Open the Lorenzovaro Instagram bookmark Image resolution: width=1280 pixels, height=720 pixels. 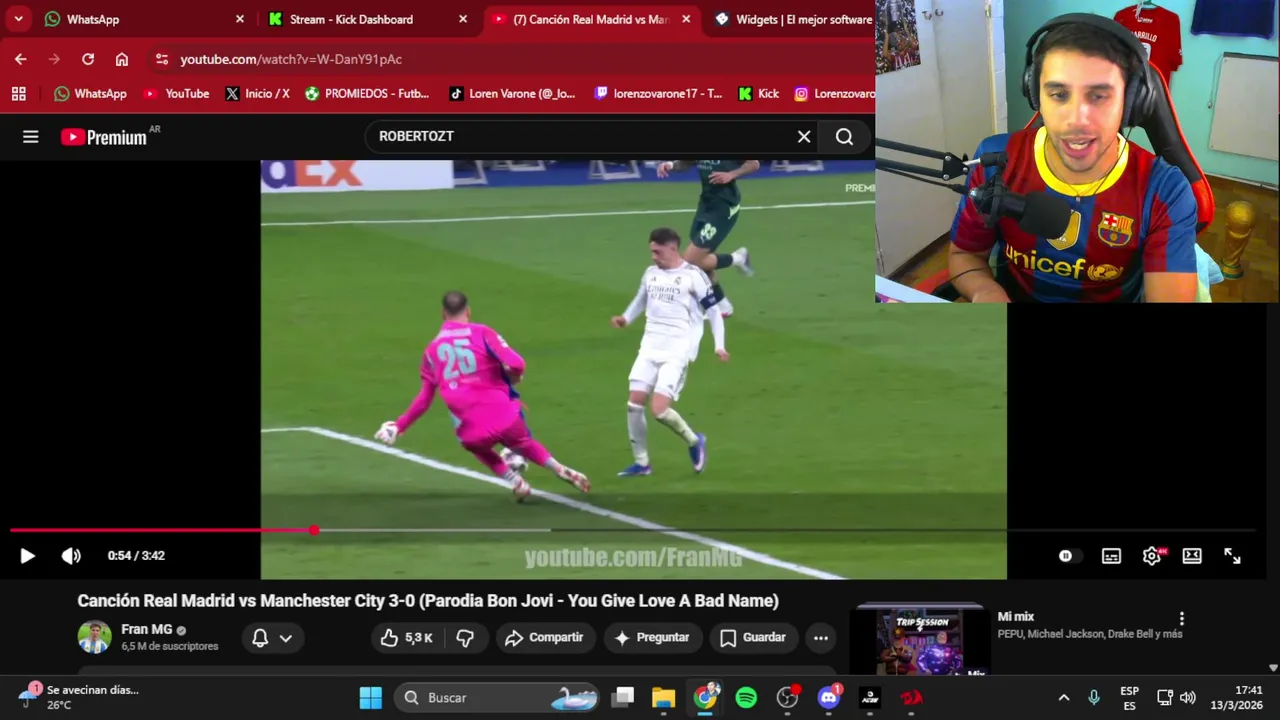(834, 93)
